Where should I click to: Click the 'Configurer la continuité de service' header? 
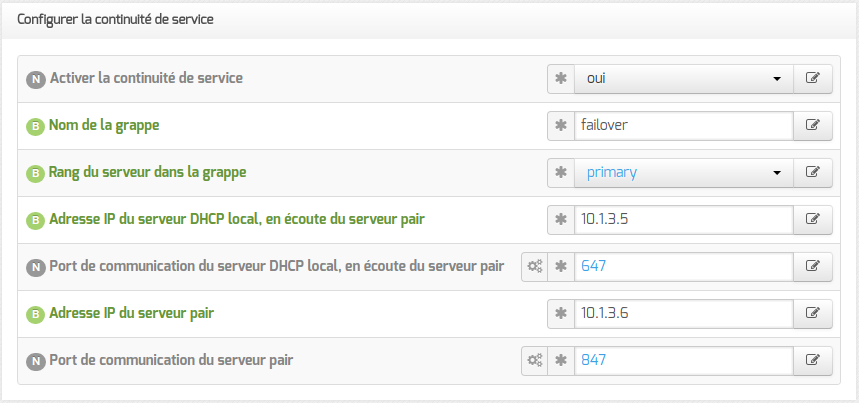click(x=116, y=20)
